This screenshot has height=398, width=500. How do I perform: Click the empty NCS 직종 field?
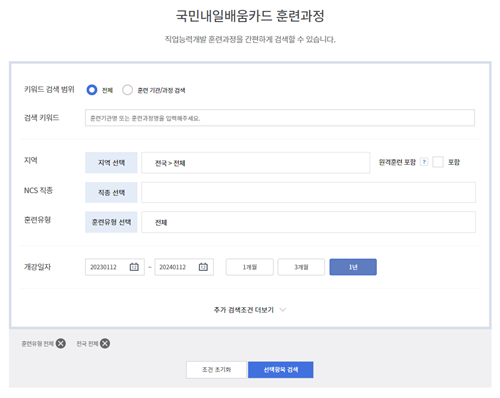[x=308, y=192]
